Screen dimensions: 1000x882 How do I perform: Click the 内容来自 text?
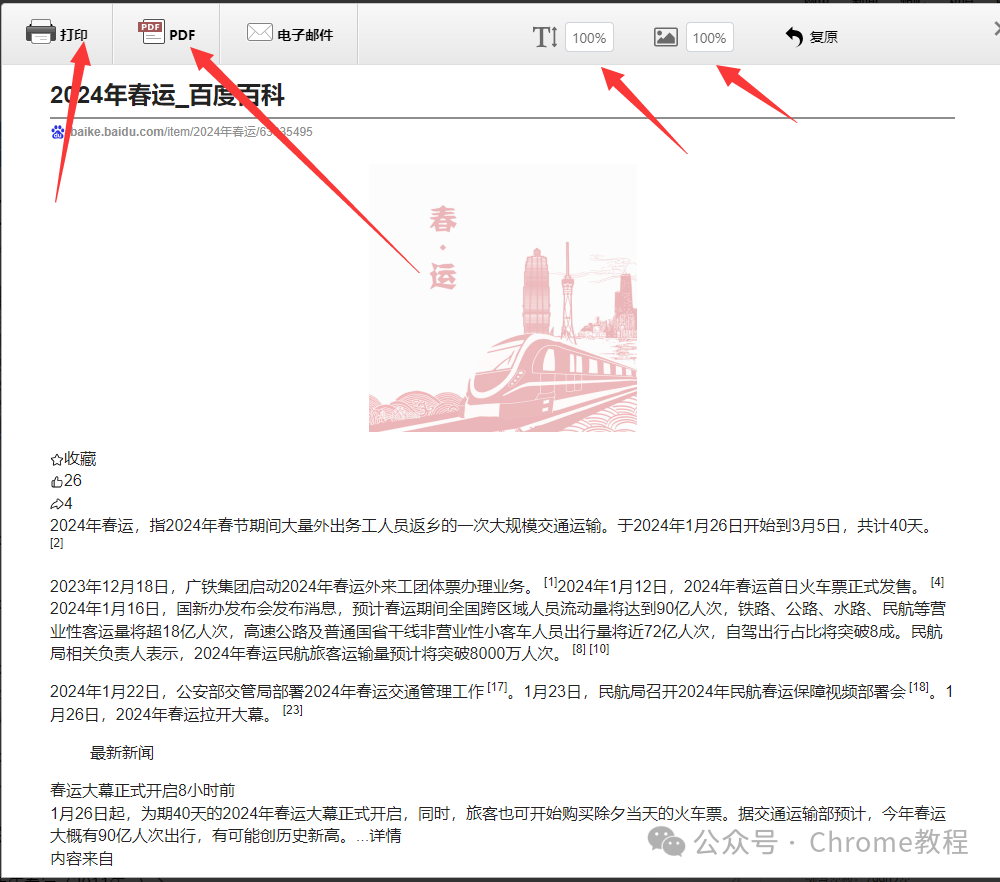coord(82,859)
